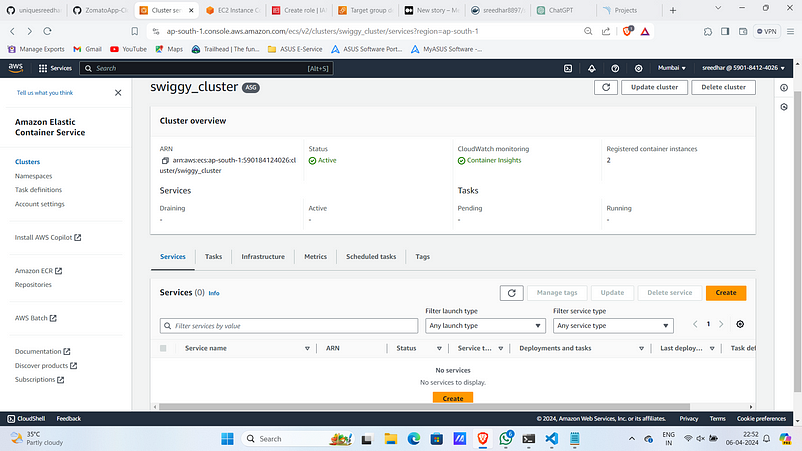This screenshot has width=802, height=451.
Task: Click the browser reload button
Action: point(47,31)
